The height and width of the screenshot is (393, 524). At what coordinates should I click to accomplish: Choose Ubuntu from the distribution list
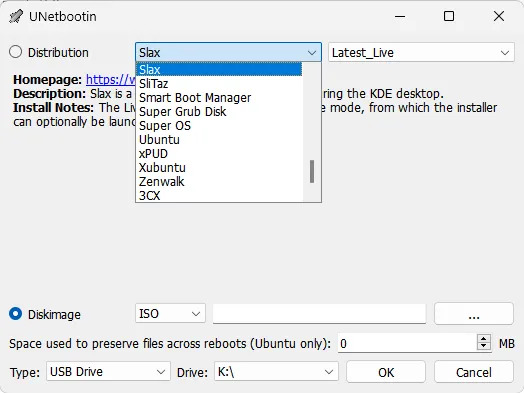point(219,140)
